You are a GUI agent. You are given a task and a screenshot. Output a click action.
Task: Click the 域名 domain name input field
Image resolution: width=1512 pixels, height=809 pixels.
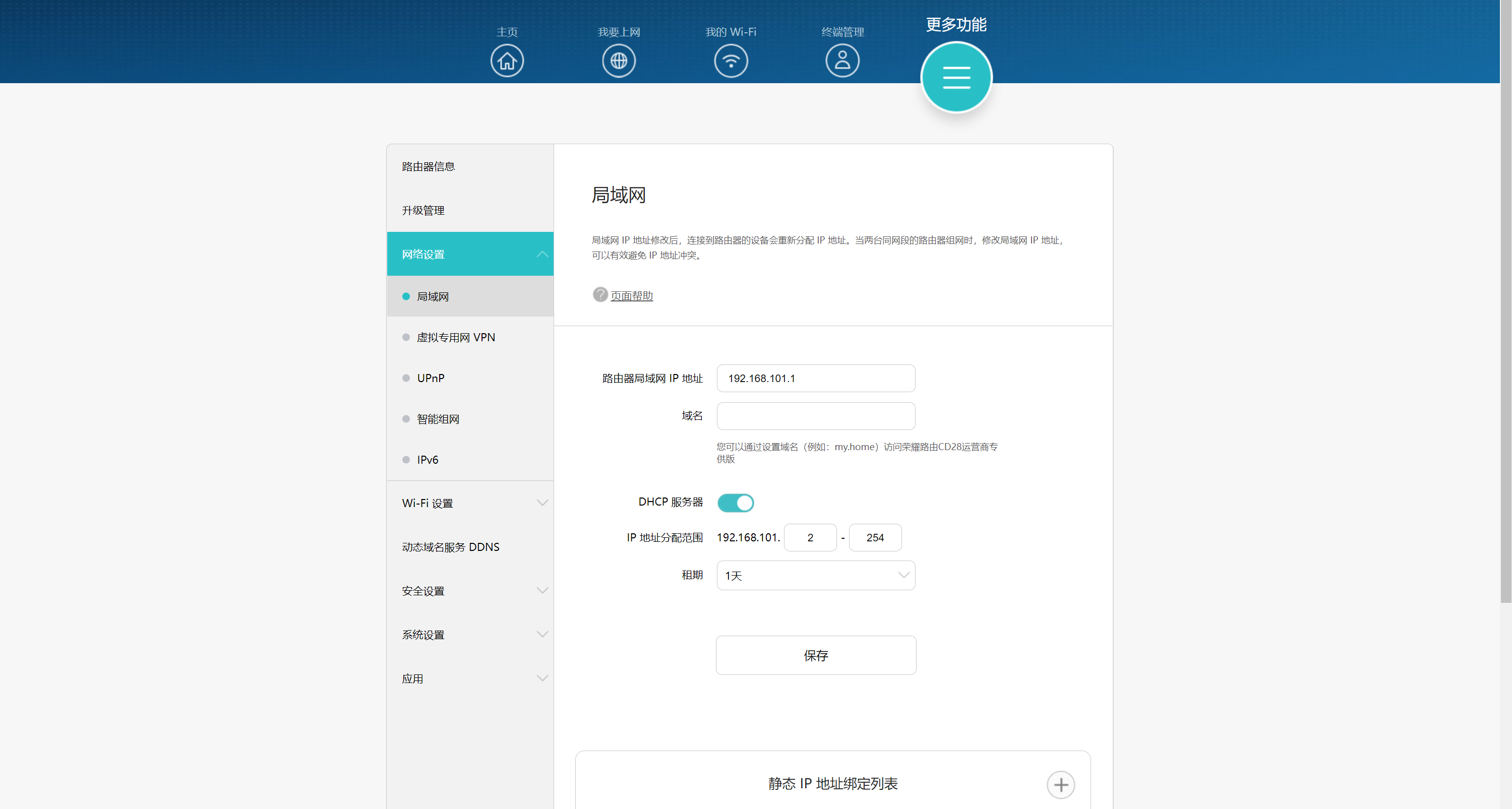815,415
